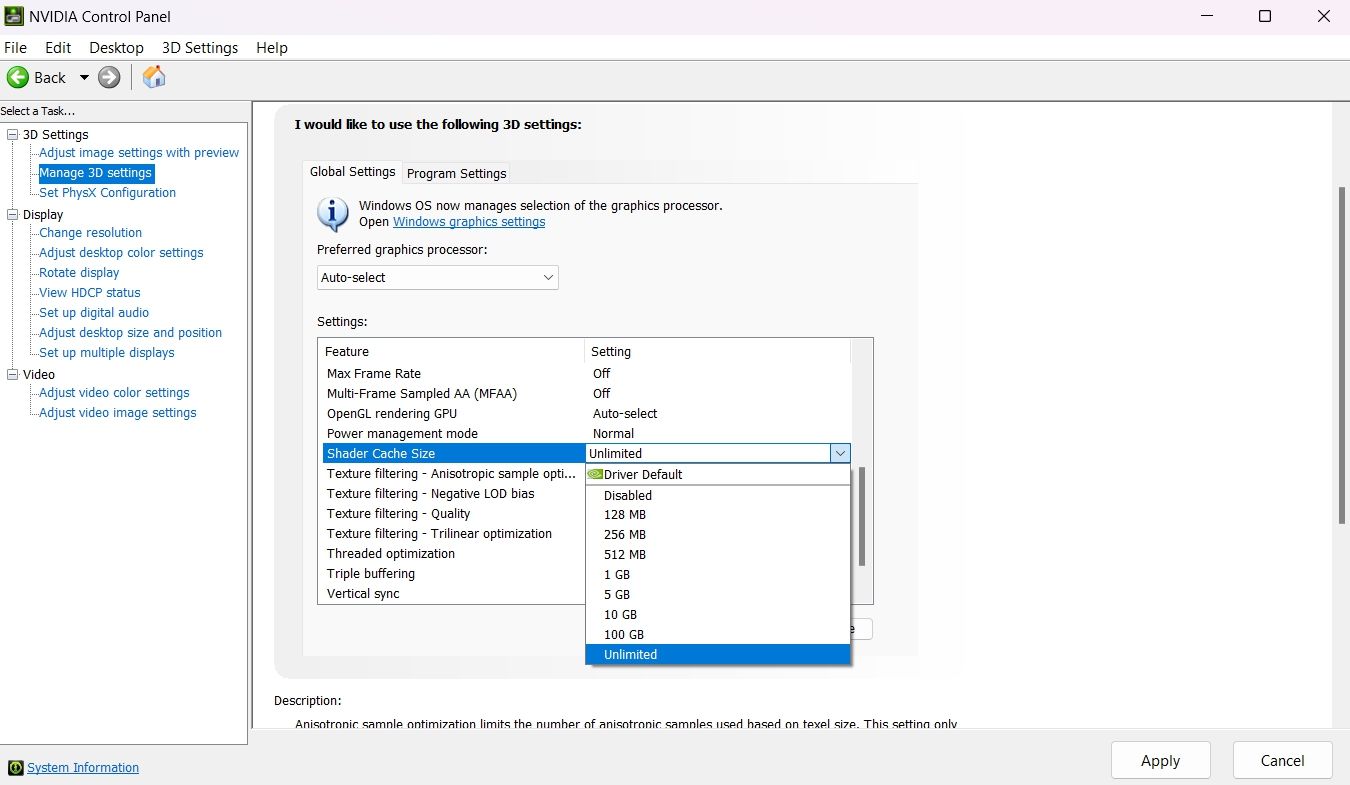1350x785 pixels.
Task: Click the NVIDIA logo beside Driver Default
Action: [596, 474]
